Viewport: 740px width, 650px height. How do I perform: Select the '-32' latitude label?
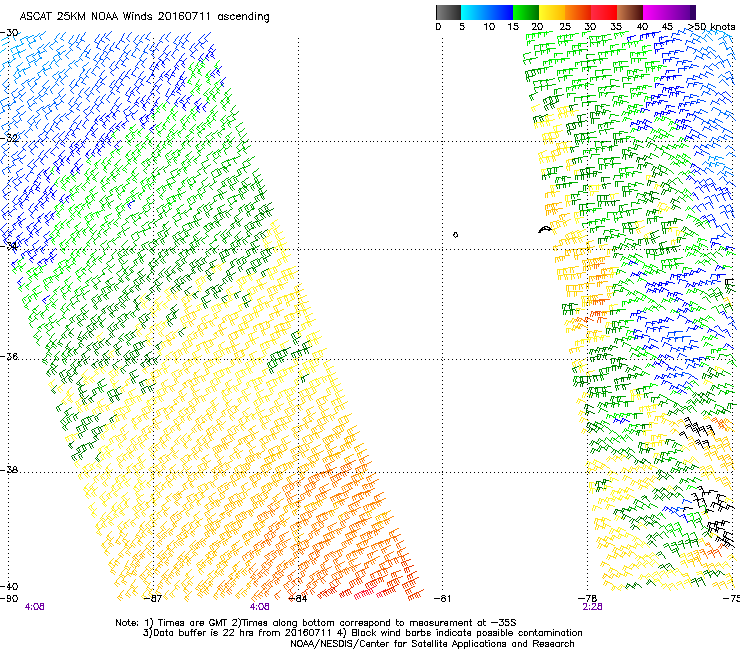9,138
